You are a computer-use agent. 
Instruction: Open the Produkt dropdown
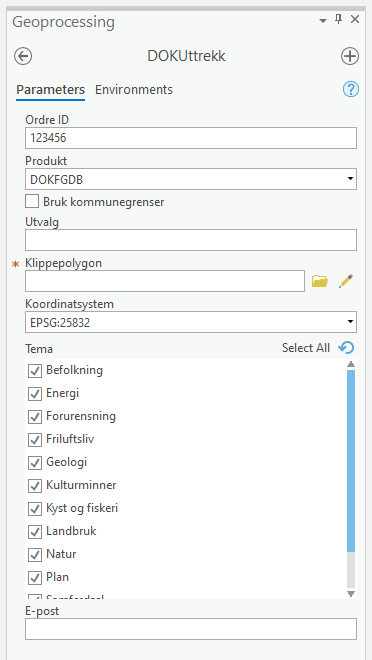click(x=191, y=179)
